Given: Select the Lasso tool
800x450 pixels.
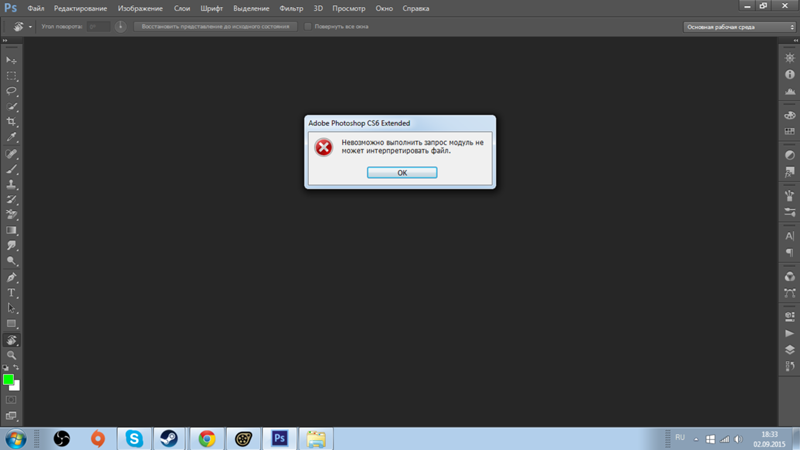Looking at the screenshot, I should 11,91.
